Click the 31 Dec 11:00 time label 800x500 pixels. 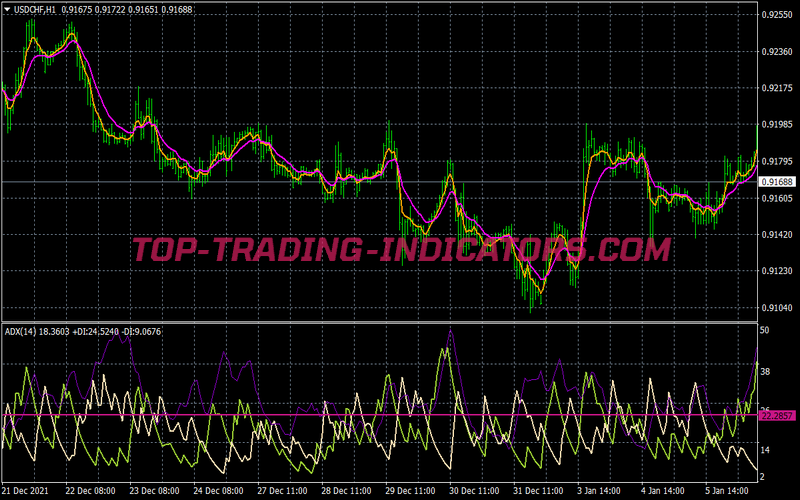(x=538, y=491)
